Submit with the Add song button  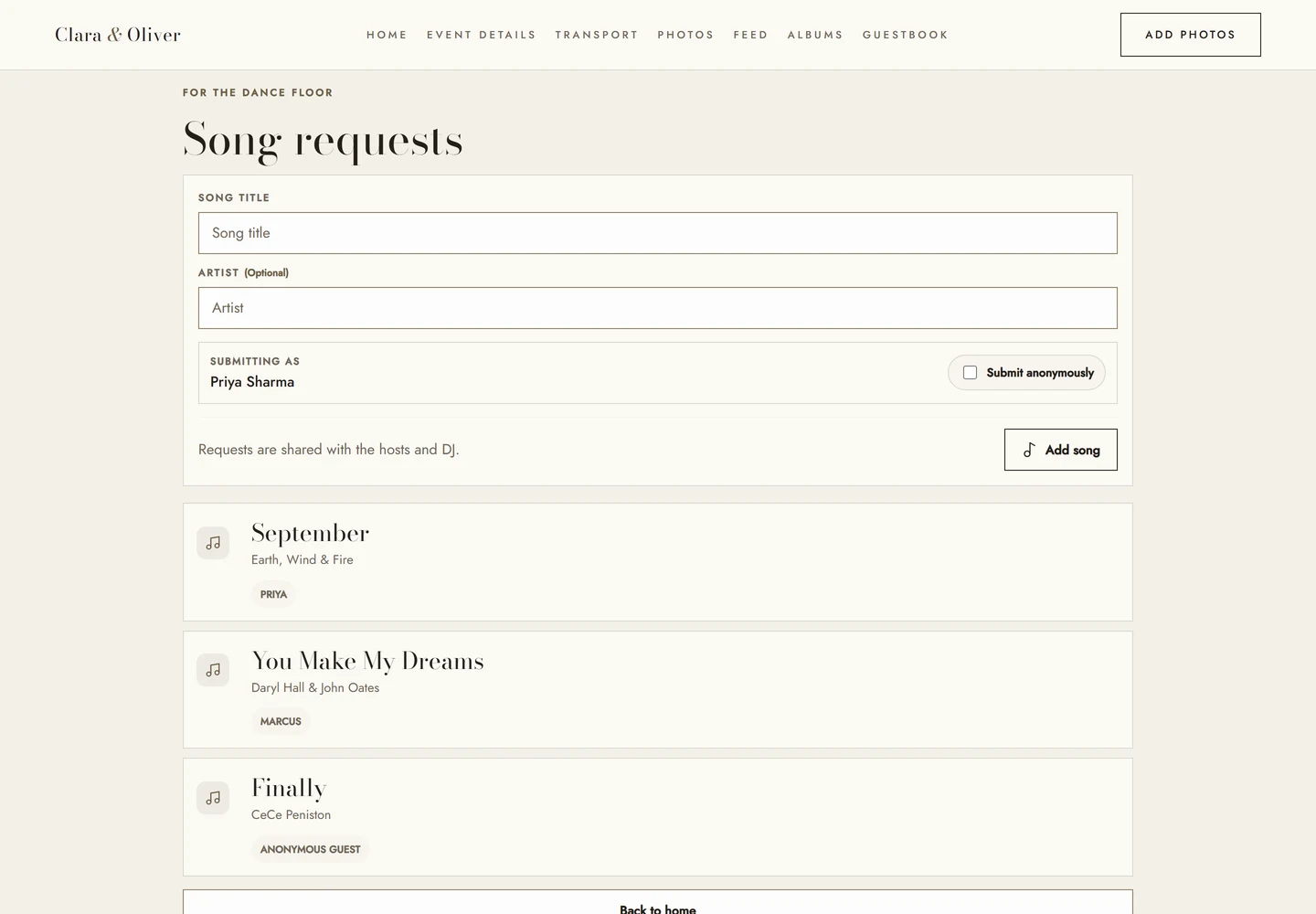1060,450
